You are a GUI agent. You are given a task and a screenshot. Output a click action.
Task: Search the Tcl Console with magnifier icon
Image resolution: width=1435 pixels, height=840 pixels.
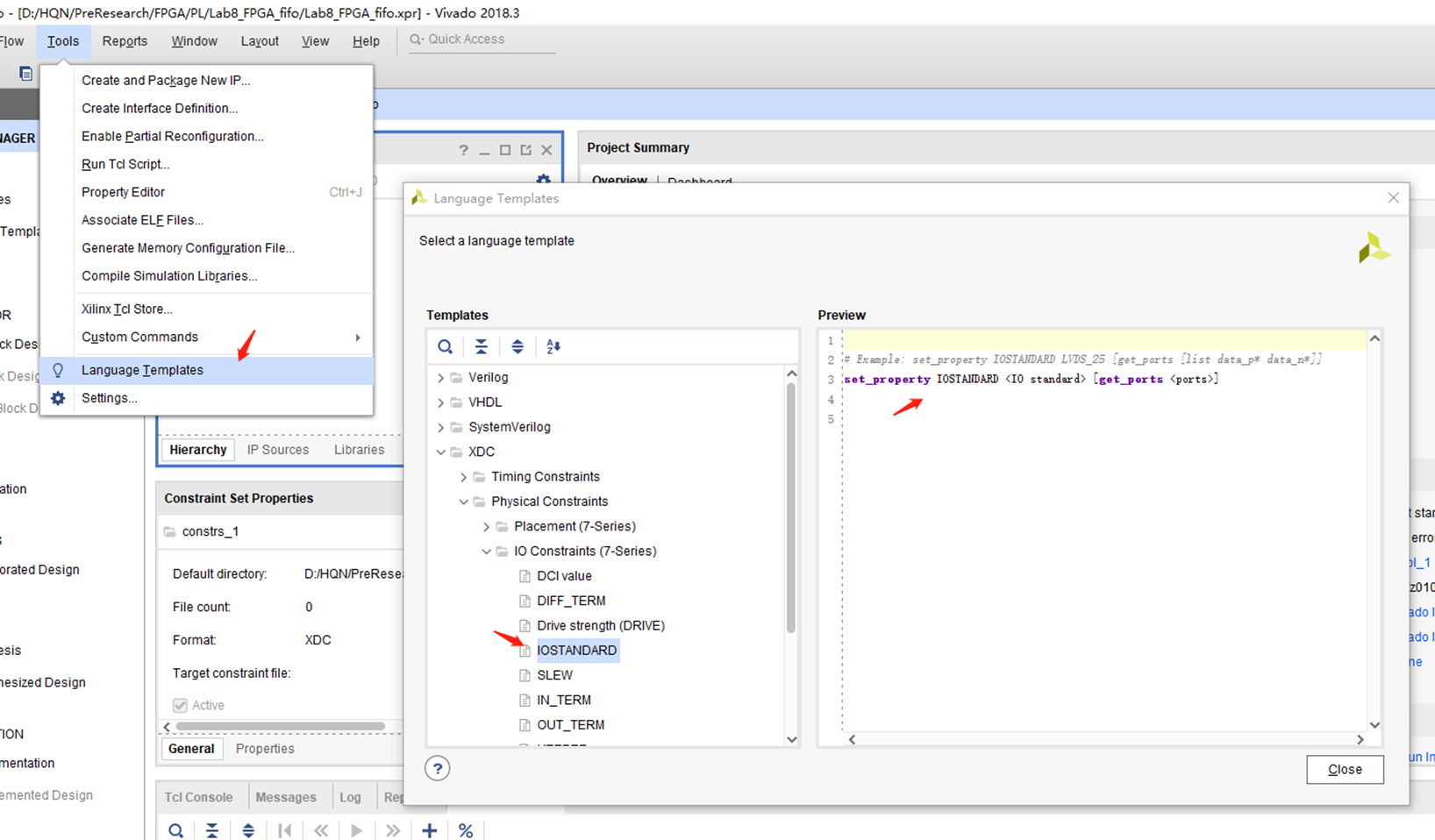pyautogui.click(x=175, y=830)
